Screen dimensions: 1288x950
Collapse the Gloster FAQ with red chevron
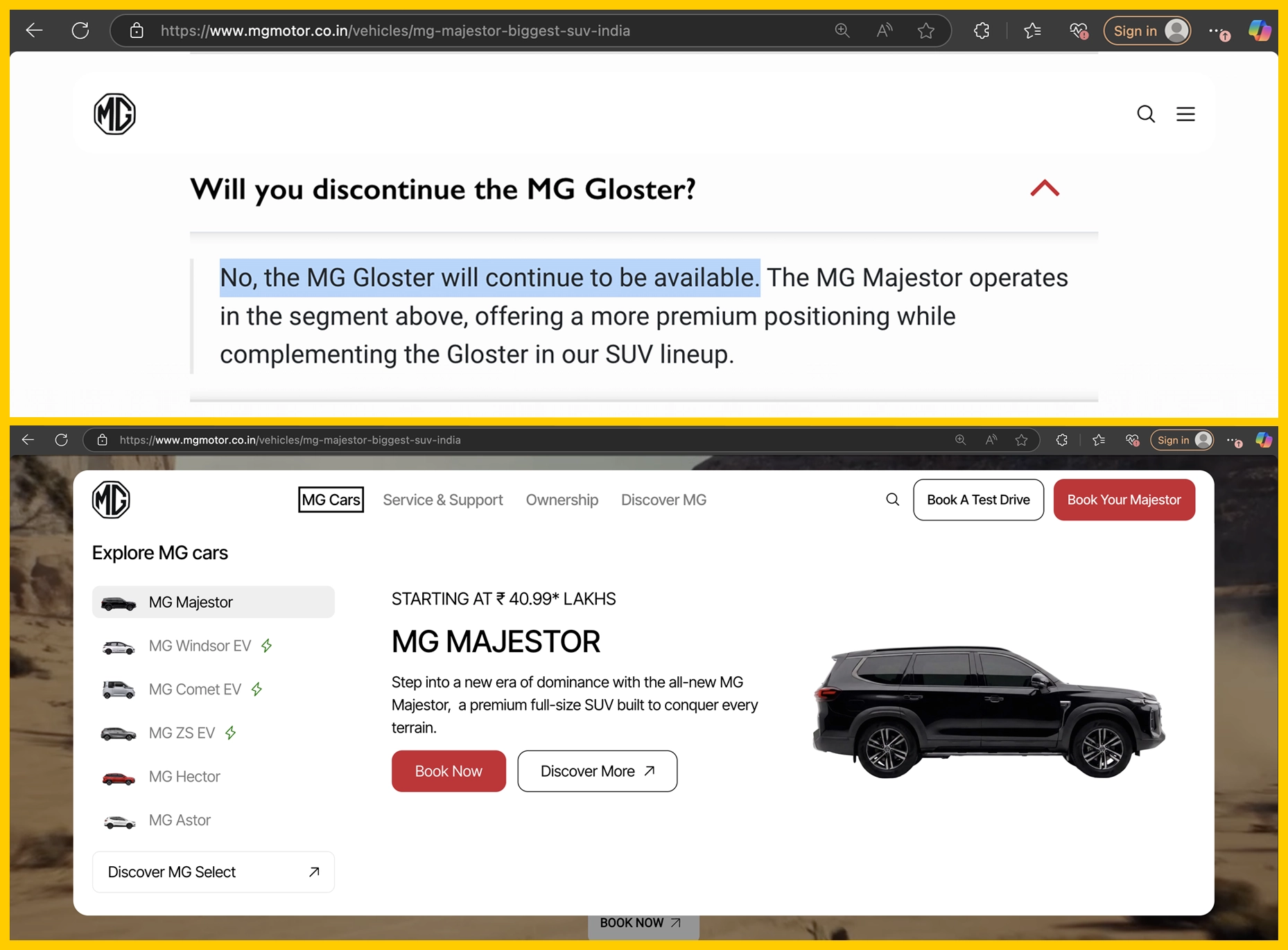(1045, 188)
